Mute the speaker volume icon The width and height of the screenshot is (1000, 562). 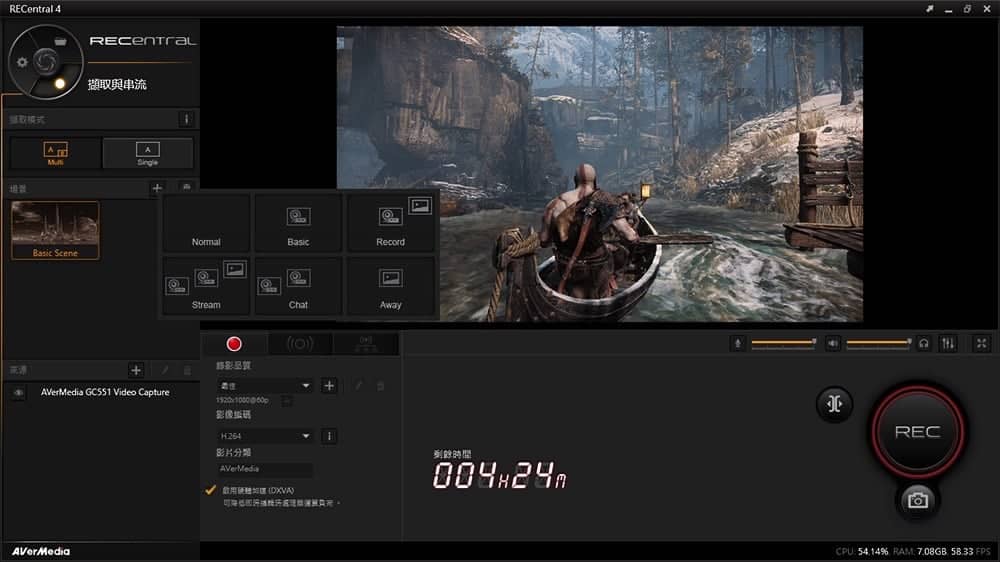832,343
